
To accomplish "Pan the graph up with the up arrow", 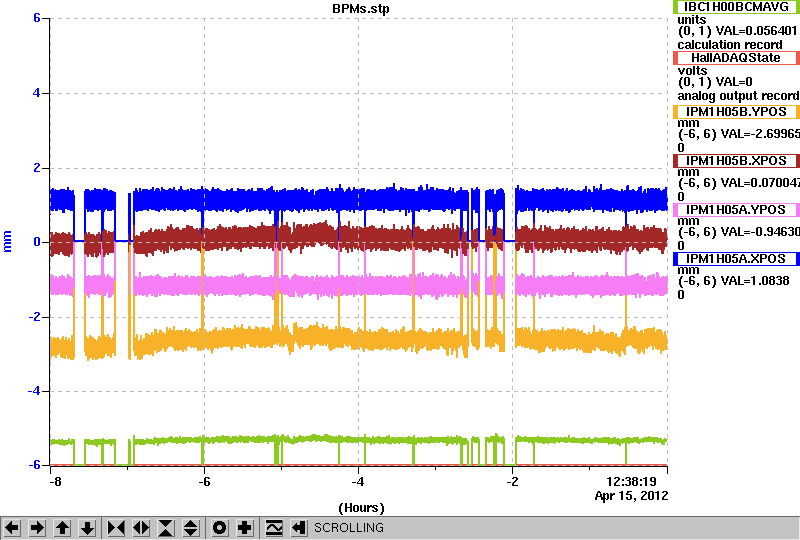I will (63, 528).
